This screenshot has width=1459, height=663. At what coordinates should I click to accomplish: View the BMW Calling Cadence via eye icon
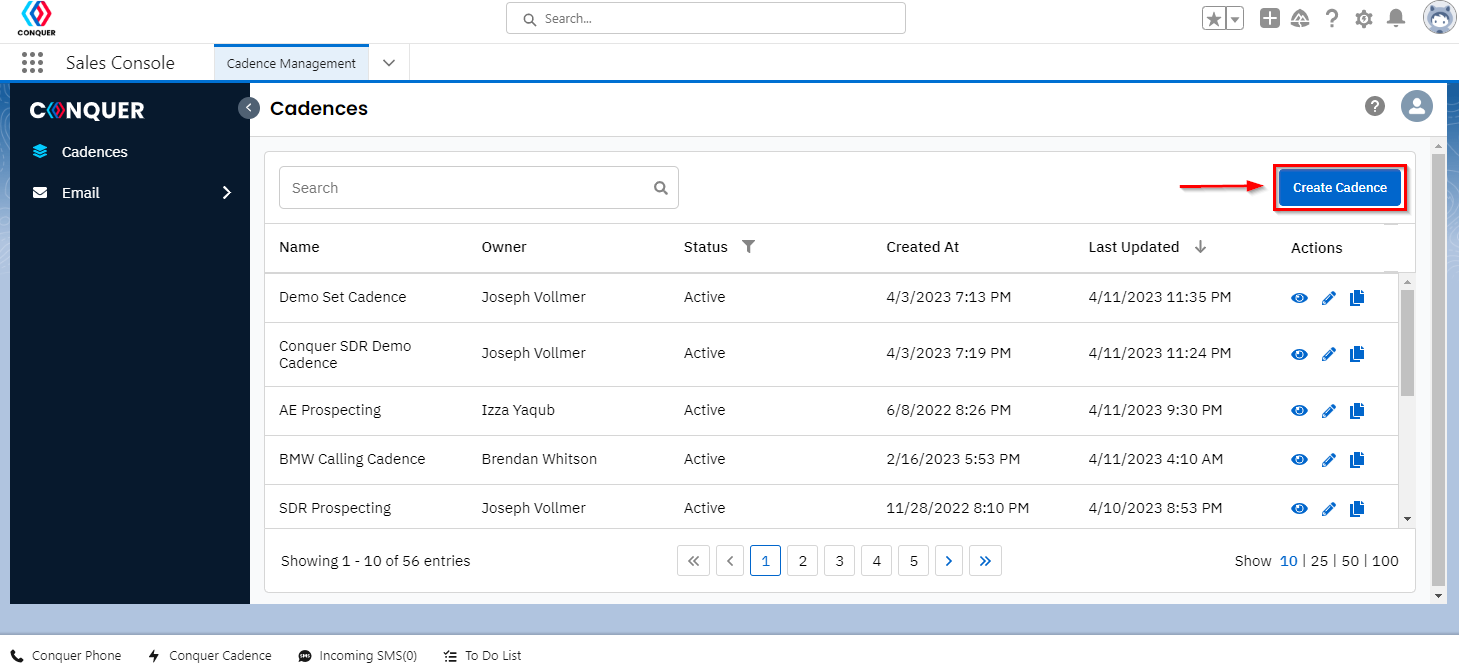tap(1299, 460)
